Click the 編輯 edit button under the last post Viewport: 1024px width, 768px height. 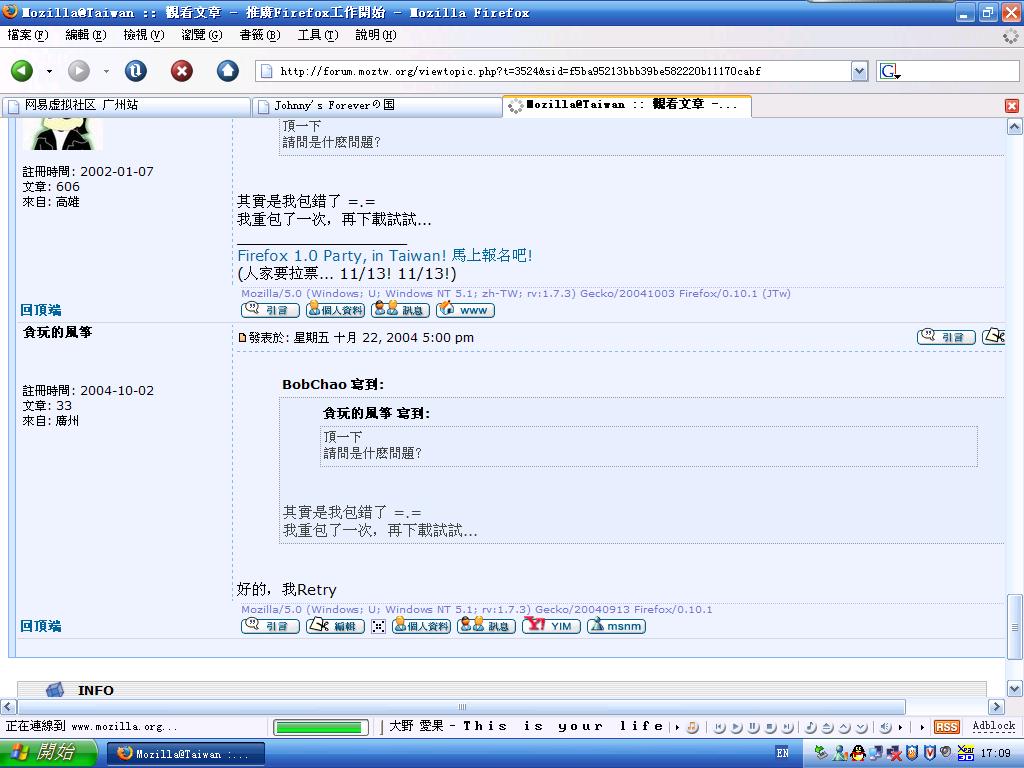pyautogui.click(x=335, y=626)
